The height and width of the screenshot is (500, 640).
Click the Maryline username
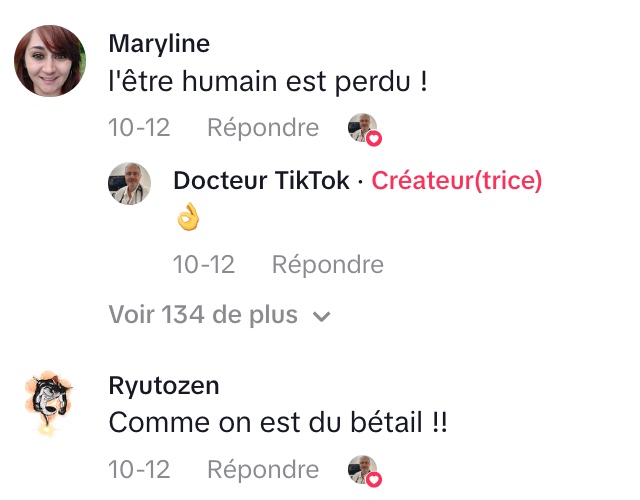click(159, 44)
